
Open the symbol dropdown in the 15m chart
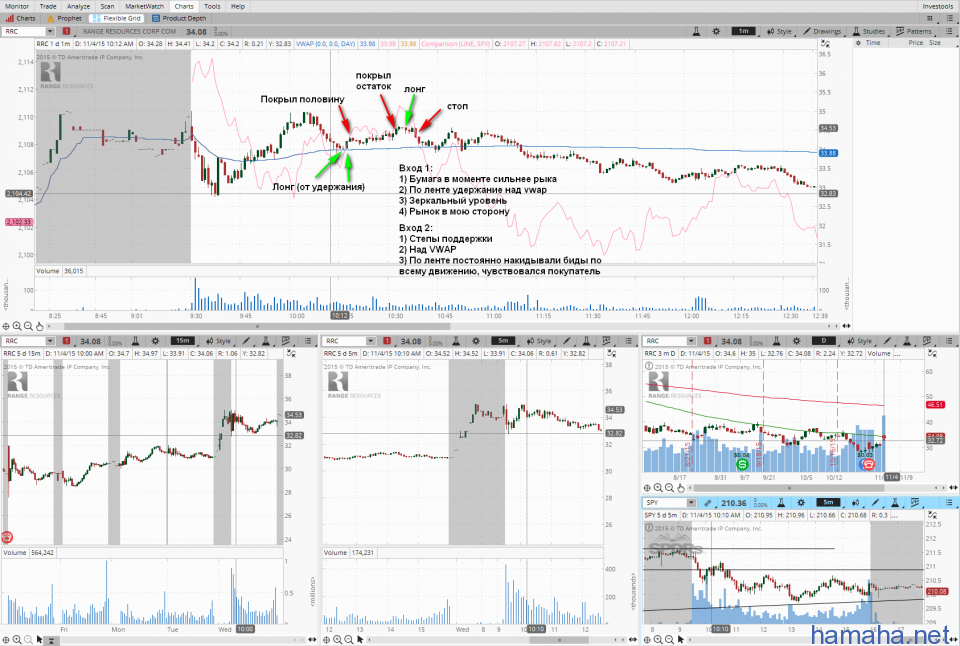point(50,341)
